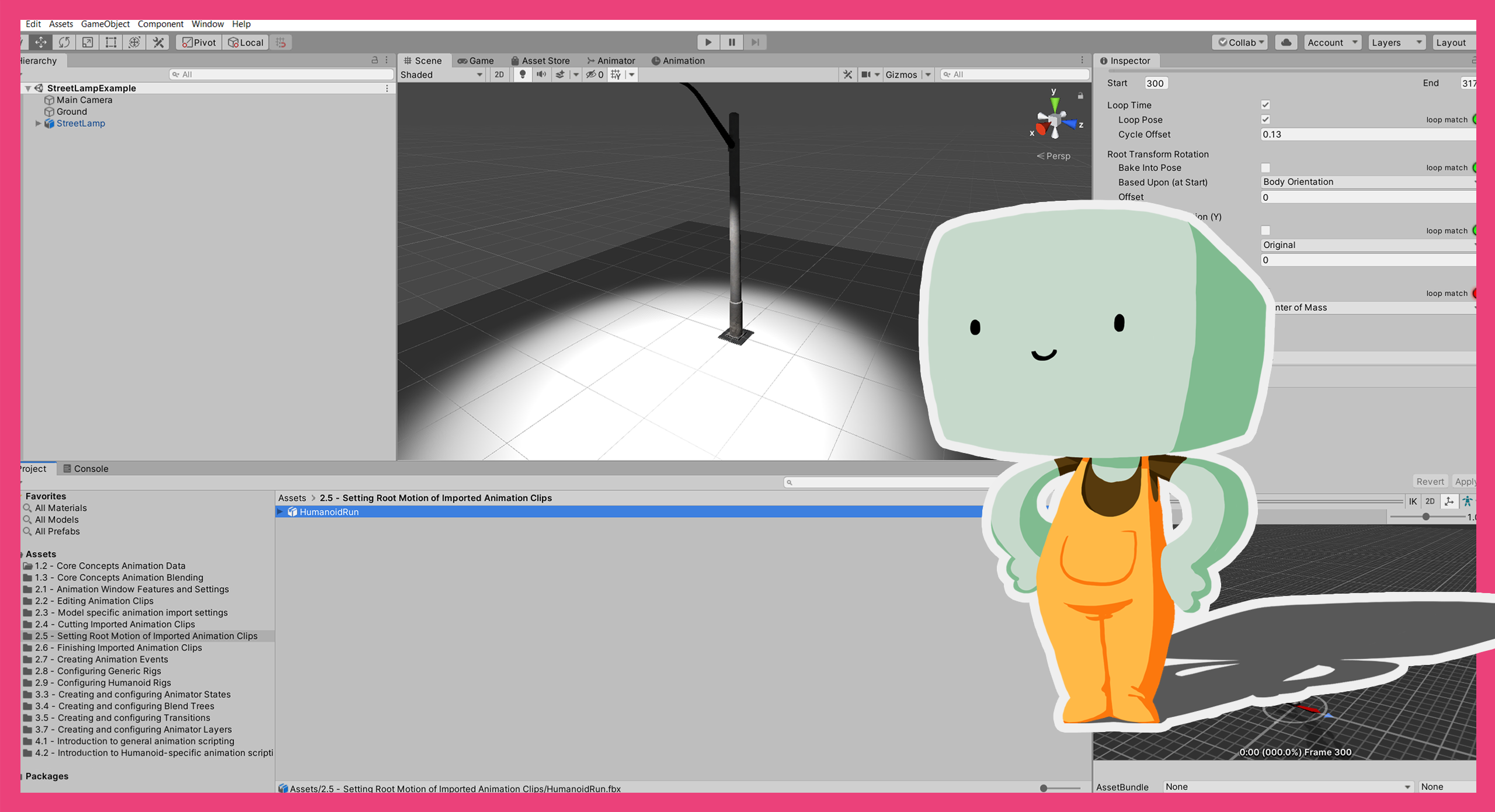The width and height of the screenshot is (1495, 812).
Task: Switch handle orientation from Local to Global
Action: tap(246, 42)
